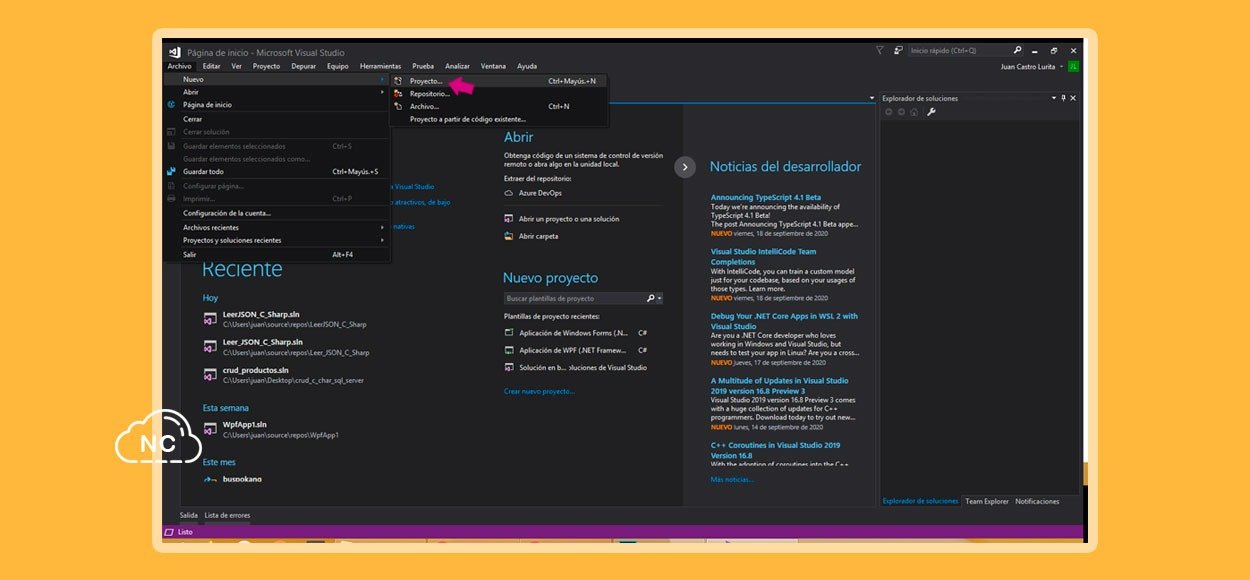Screen dimensions: 1250x580
Task: Open recent project buspokano
Action: click(242, 479)
